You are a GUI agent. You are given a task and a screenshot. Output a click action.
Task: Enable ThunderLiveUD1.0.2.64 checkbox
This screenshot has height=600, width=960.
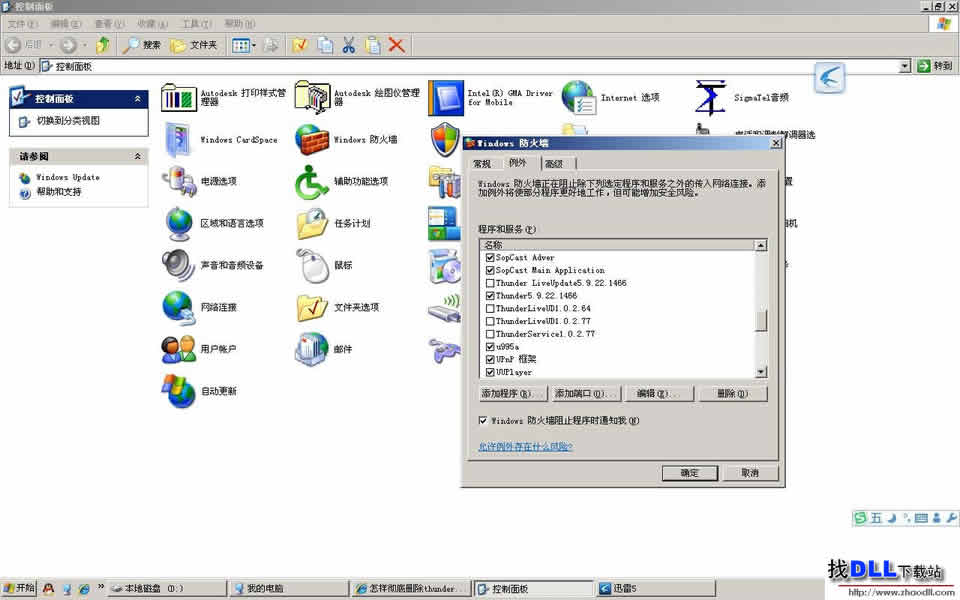[x=490, y=309]
